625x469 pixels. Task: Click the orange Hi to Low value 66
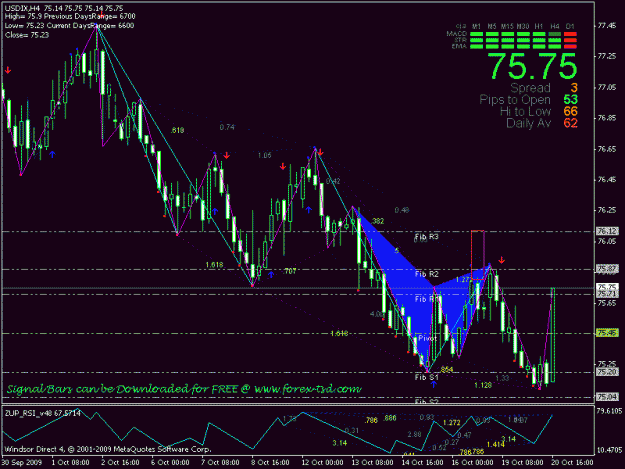570,112
